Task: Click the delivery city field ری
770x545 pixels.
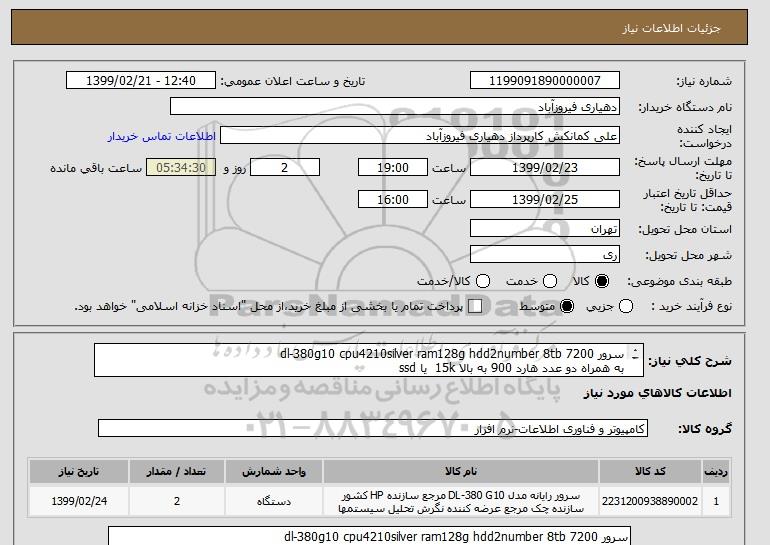Action: (545, 254)
